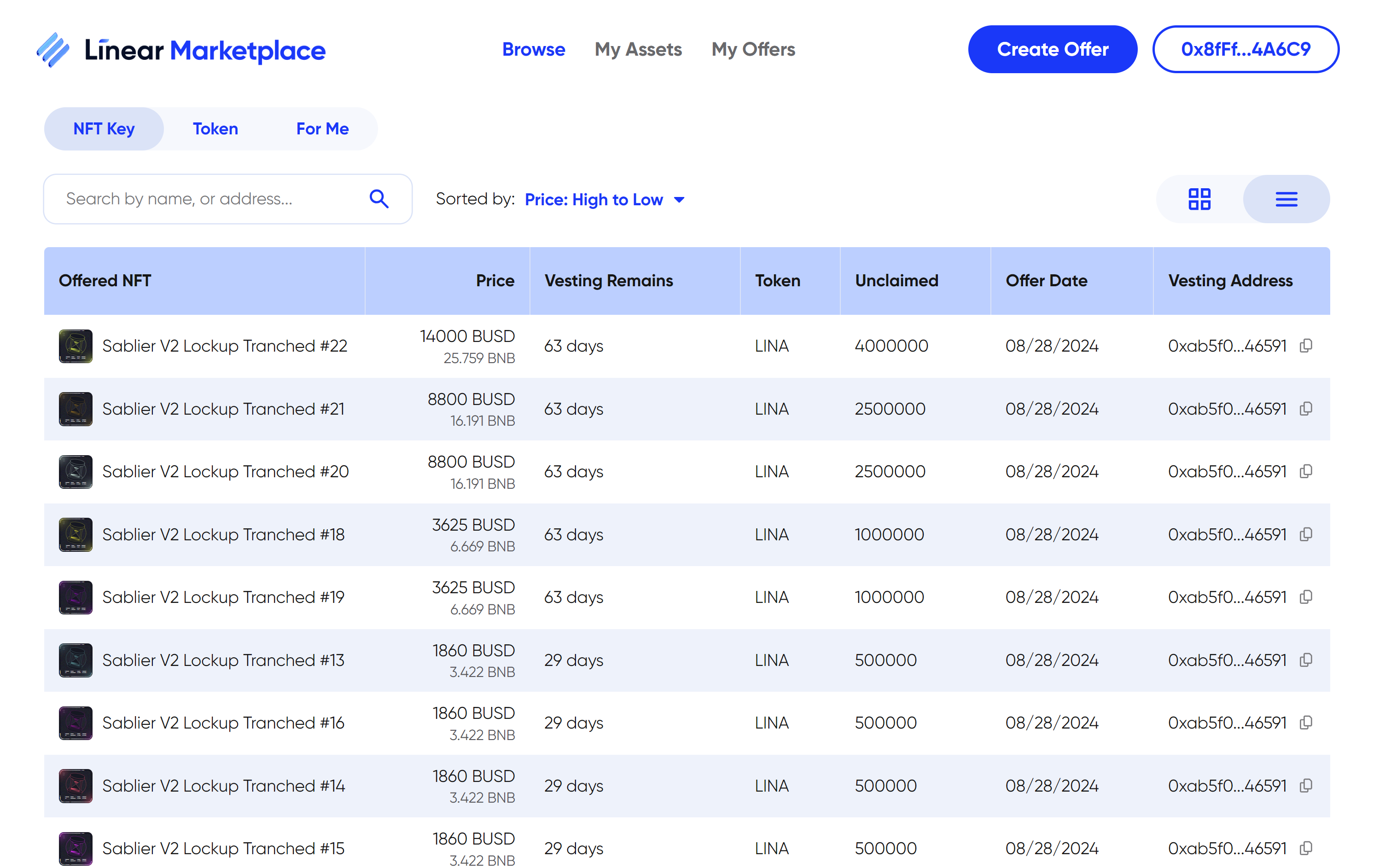Open Sablier V2 Lockup Tranched #13 name
1391x868 pixels.
click(x=223, y=660)
